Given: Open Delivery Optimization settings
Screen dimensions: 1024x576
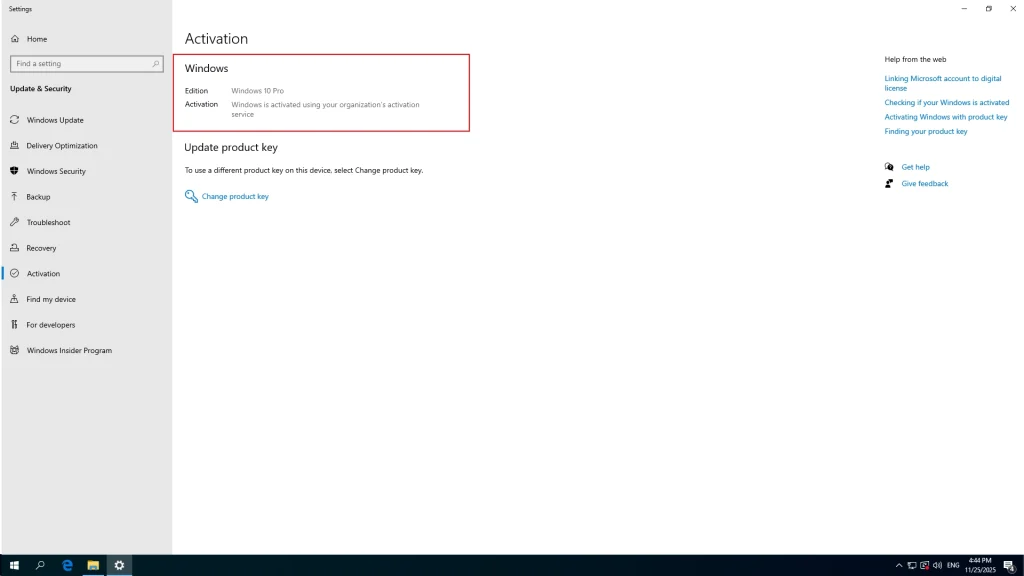Looking at the screenshot, I should click(x=62, y=145).
